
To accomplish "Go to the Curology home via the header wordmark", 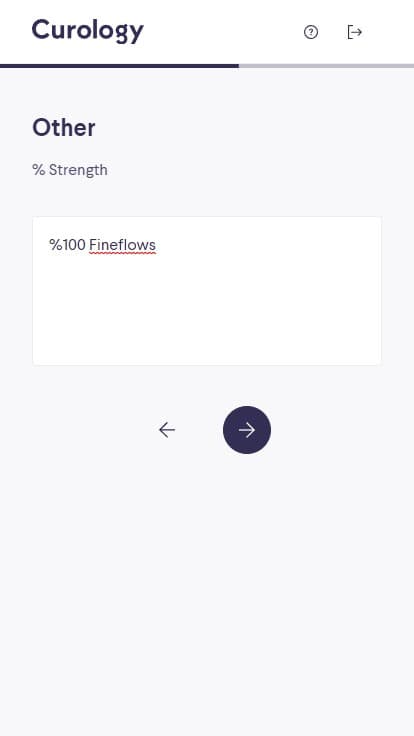I will pyautogui.click(x=88, y=31).
